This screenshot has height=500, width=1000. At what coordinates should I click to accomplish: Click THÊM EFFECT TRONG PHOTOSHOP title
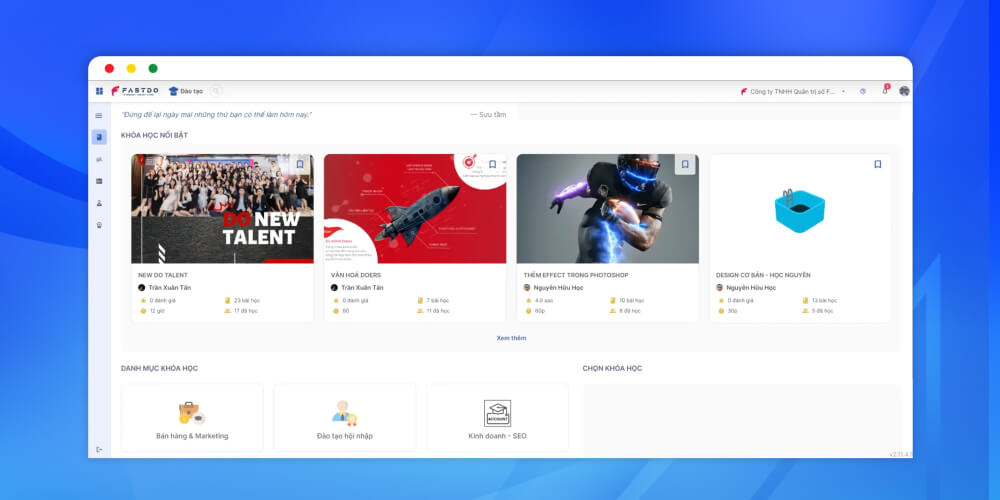(x=576, y=275)
